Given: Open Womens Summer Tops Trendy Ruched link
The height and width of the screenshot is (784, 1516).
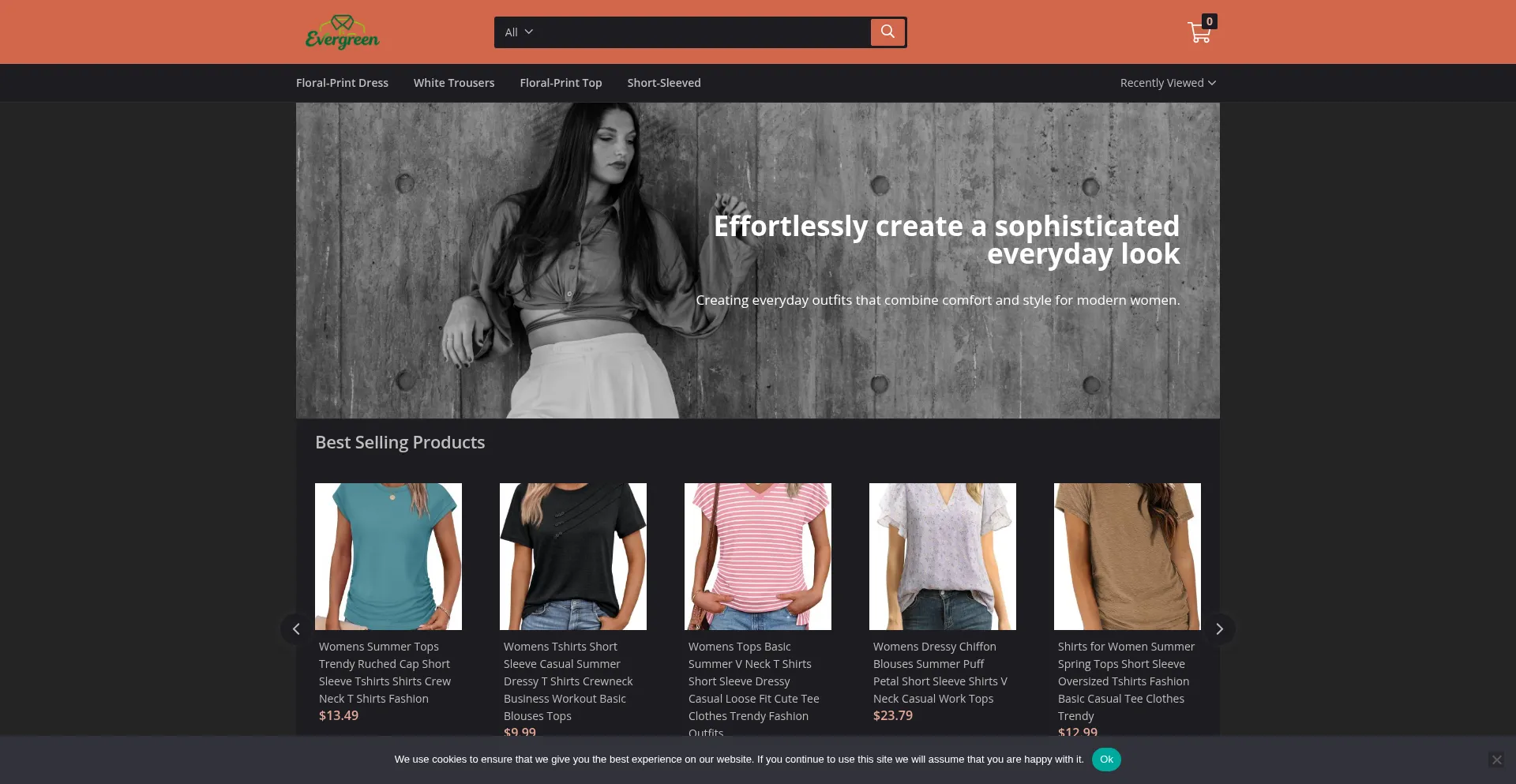Looking at the screenshot, I should pos(385,673).
